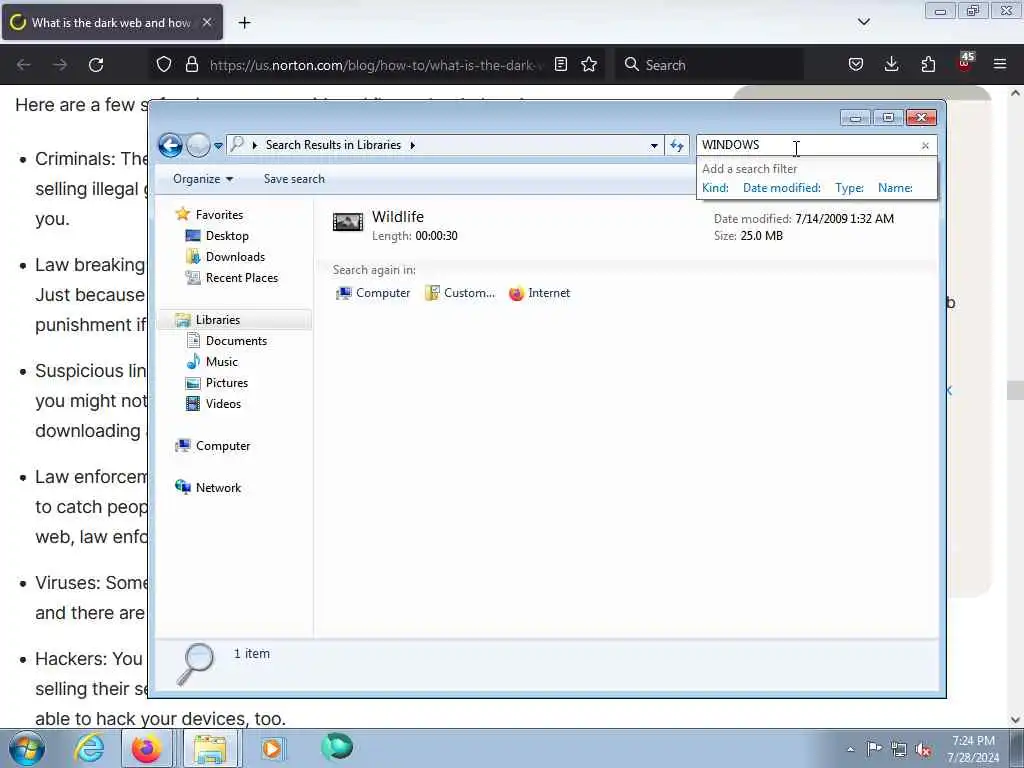The width and height of the screenshot is (1024, 768).
Task: Reload the Firefox page
Action: click(96, 65)
